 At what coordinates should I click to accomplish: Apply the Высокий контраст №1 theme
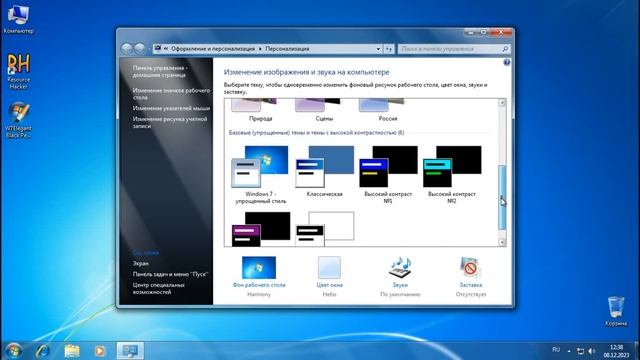point(388,175)
